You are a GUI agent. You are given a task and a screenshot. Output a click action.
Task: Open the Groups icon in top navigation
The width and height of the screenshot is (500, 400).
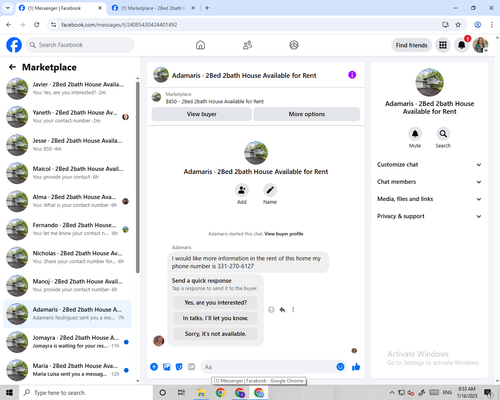(294, 45)
